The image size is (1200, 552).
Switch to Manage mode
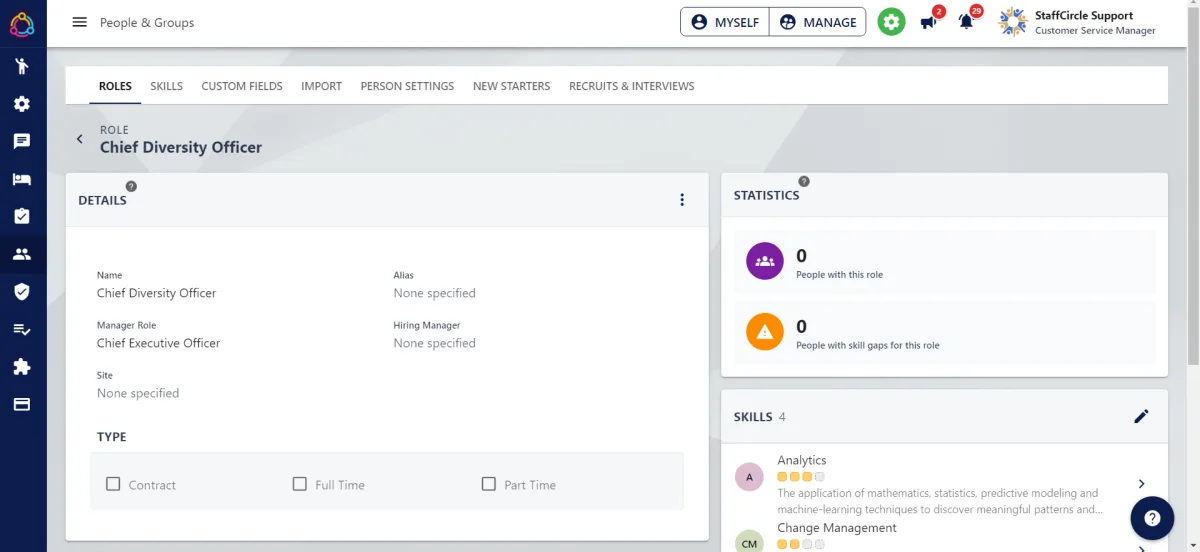coord(818,22)
